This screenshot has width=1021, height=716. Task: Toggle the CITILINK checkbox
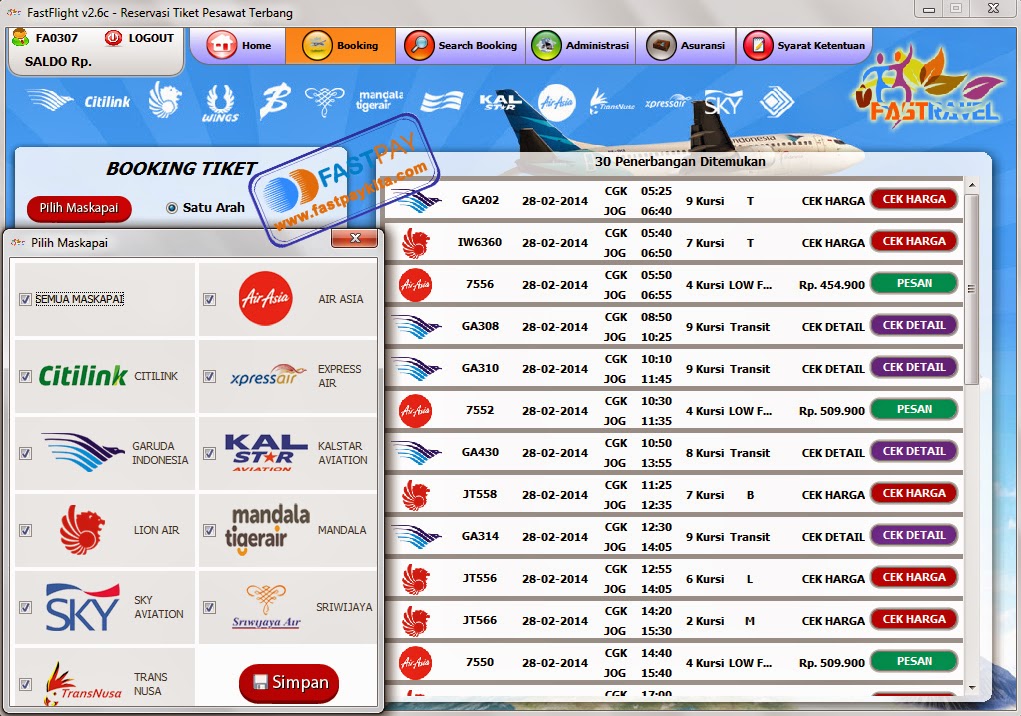[25, 376]
